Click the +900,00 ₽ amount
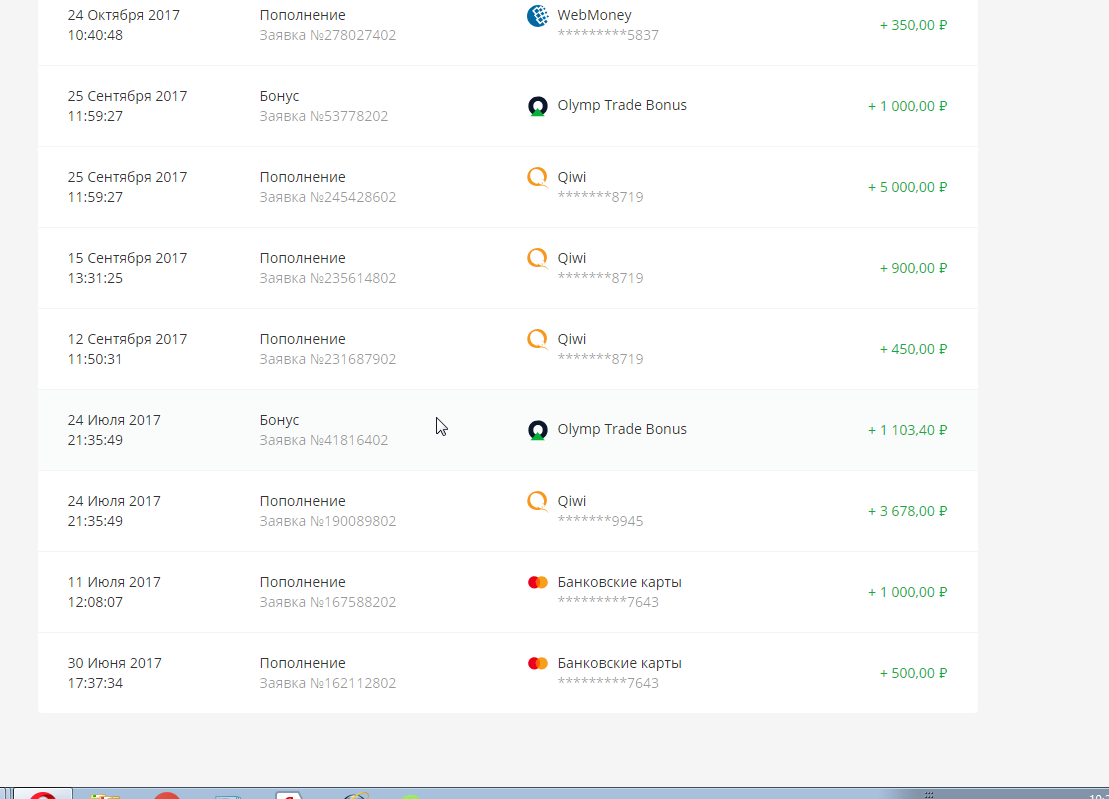Screen dimensions: 1109x799 (913, 269)
